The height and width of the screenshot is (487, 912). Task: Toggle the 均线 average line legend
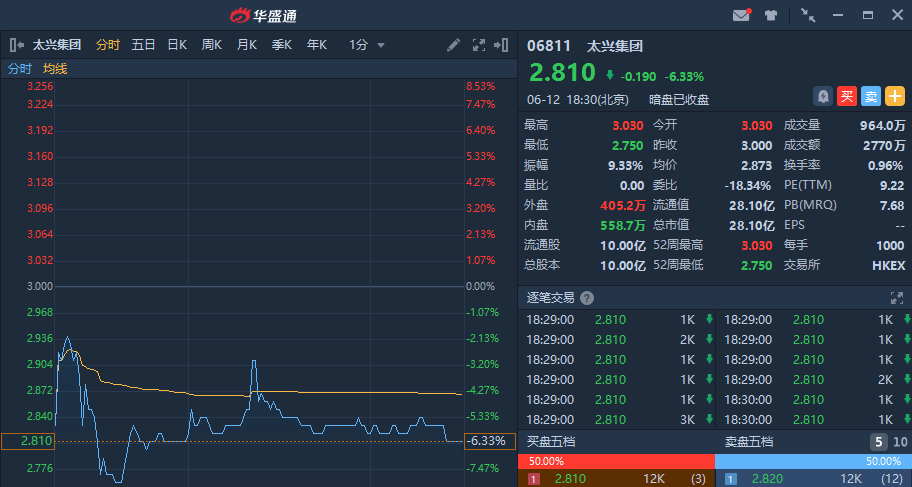55,69
